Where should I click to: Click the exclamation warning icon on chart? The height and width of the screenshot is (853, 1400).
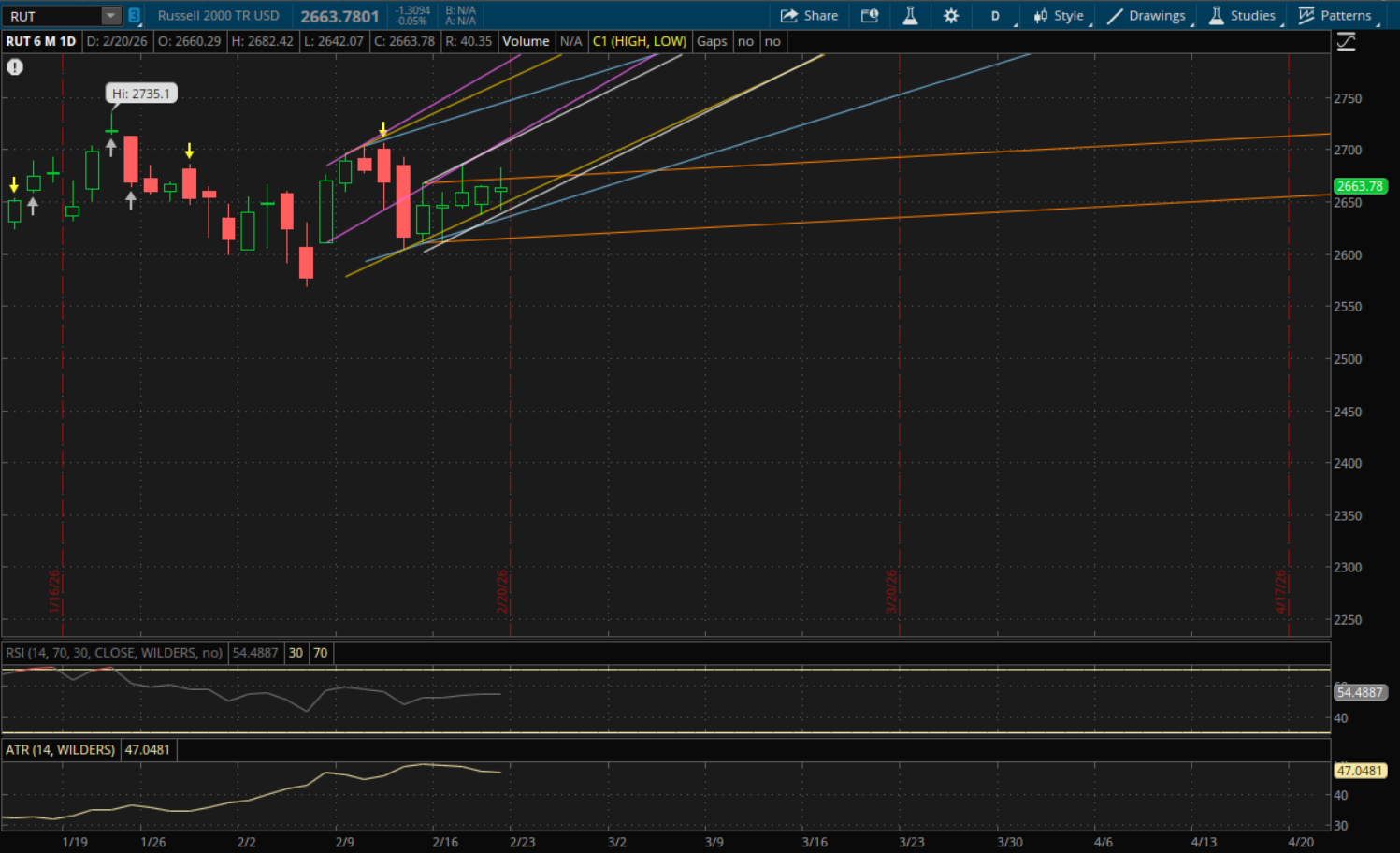click(x=15, y=67)
